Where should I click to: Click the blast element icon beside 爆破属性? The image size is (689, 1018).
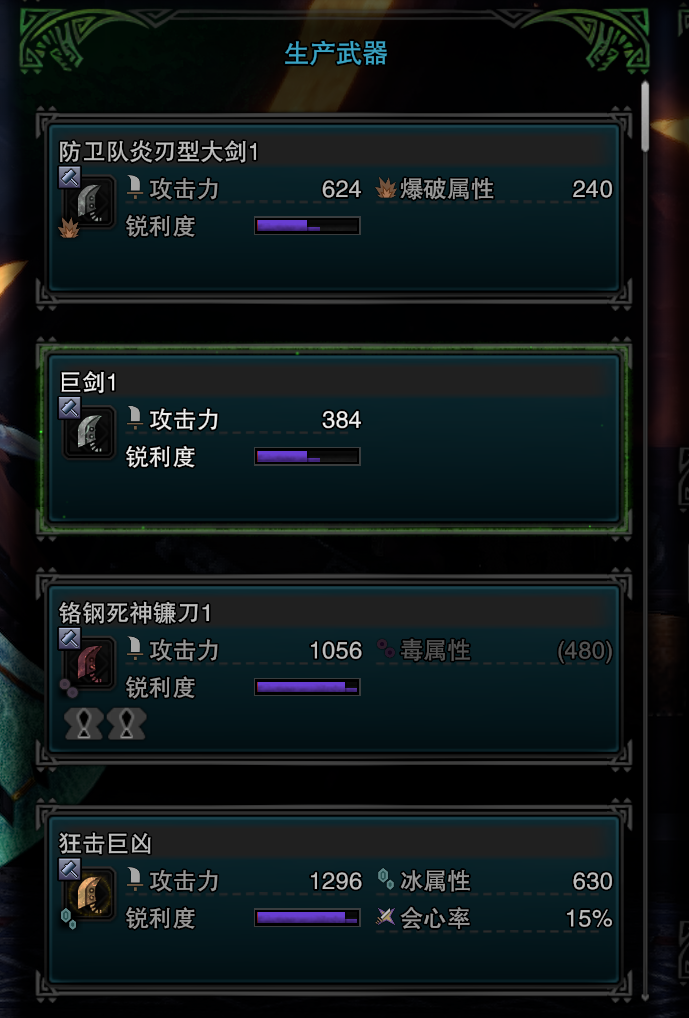(x=386, y=189)
